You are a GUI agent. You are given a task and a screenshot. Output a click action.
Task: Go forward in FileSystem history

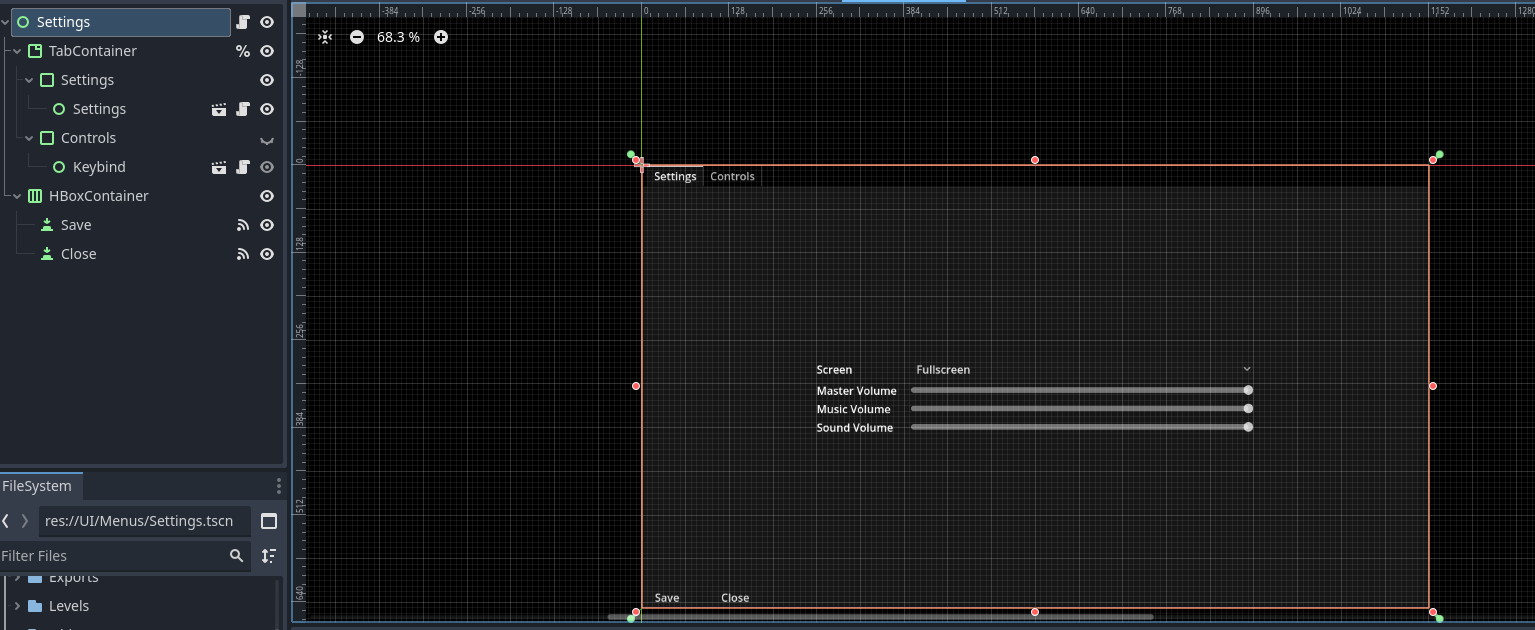point(25,521)
